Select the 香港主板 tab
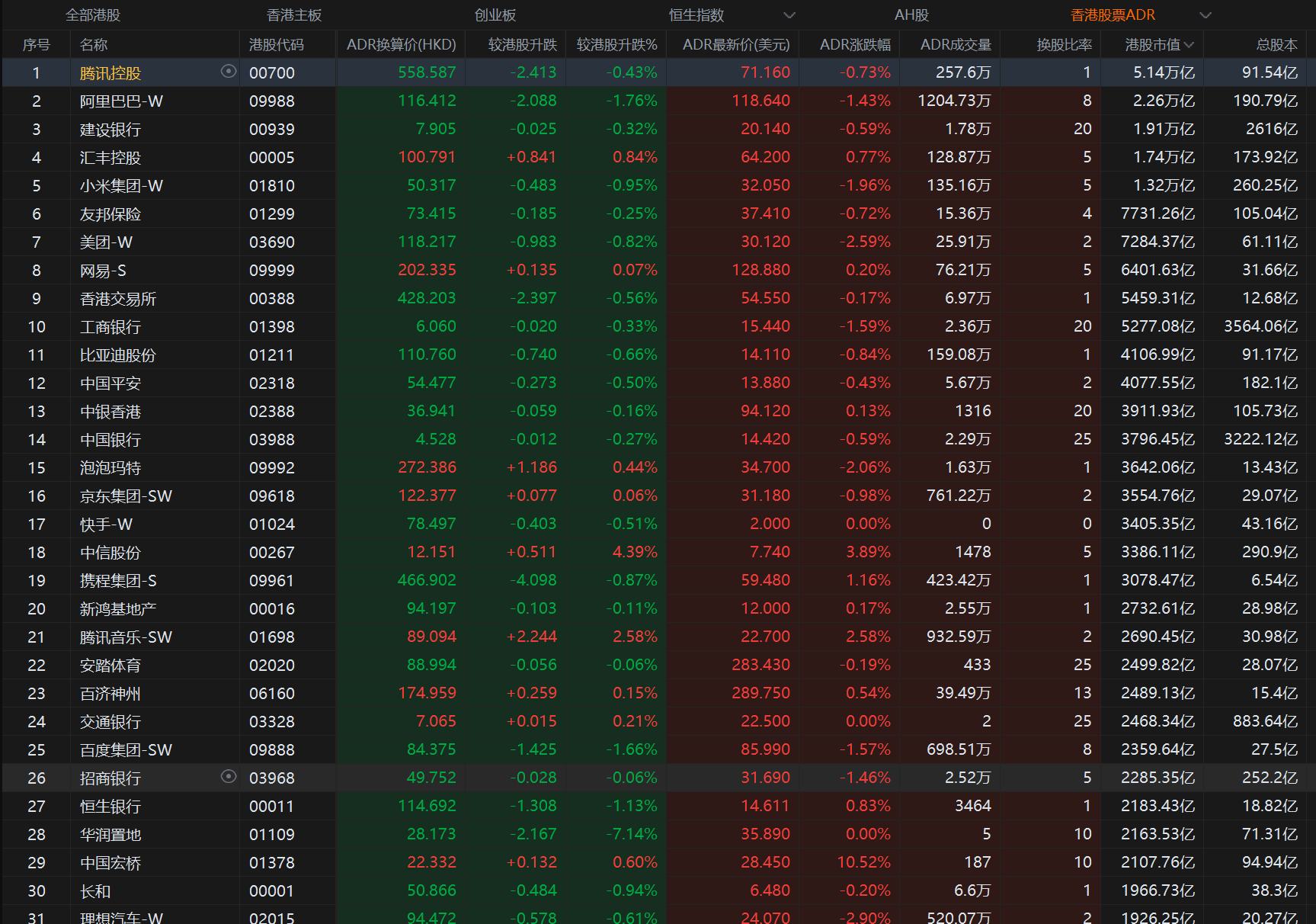Image resolution: width=1316 pixels, height=924 pixels. (294, 15)
